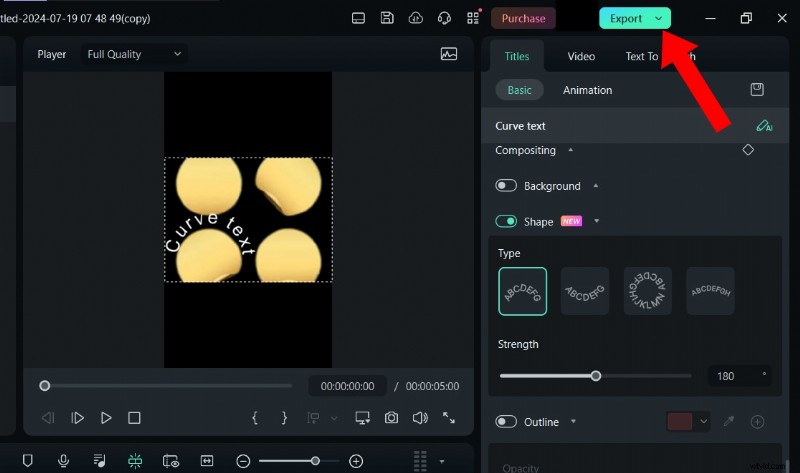Screen dimensions: 800x473
Task: Disable the Shape toggle
Action: [x=506, y=221]
